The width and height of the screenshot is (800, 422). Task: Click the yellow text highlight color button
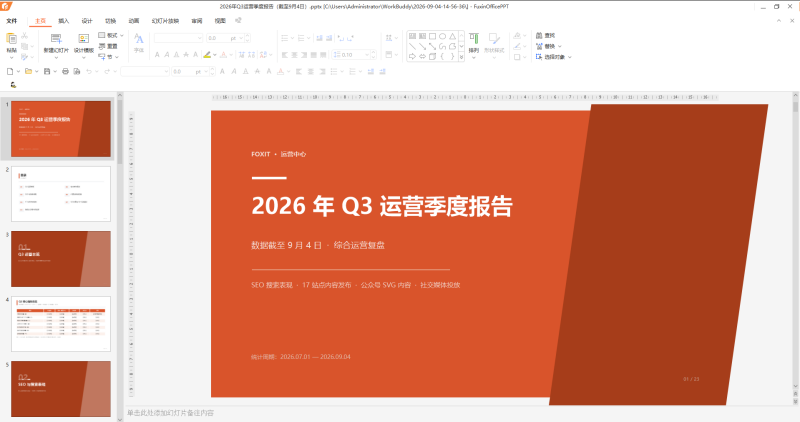(x=207, y=55)
